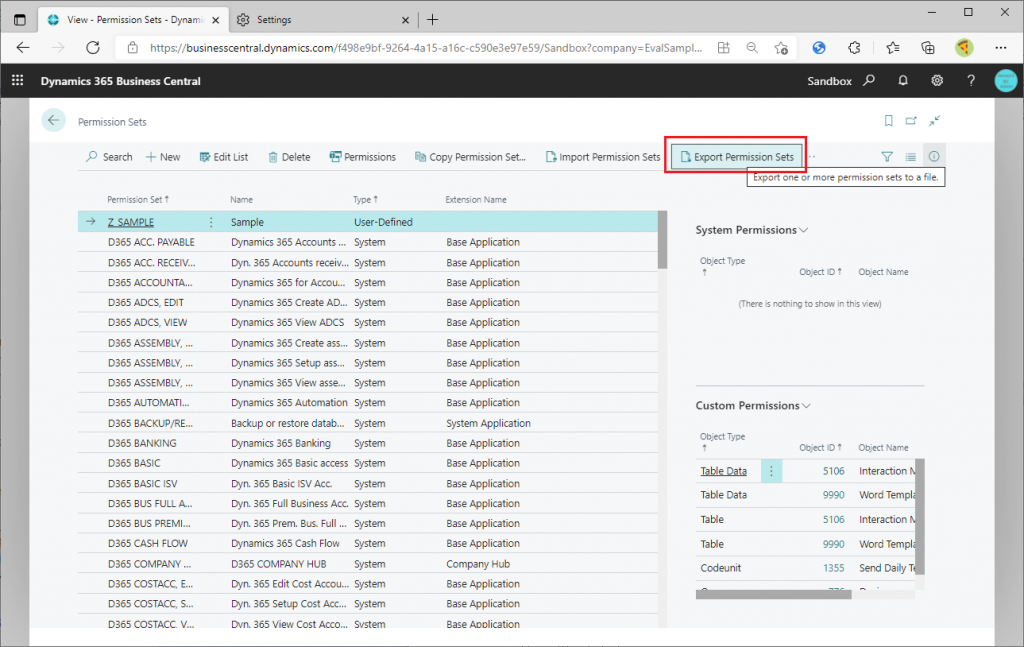Open browser collections
The width and height of the screenshot is (1024, 647).
[928, 47]
